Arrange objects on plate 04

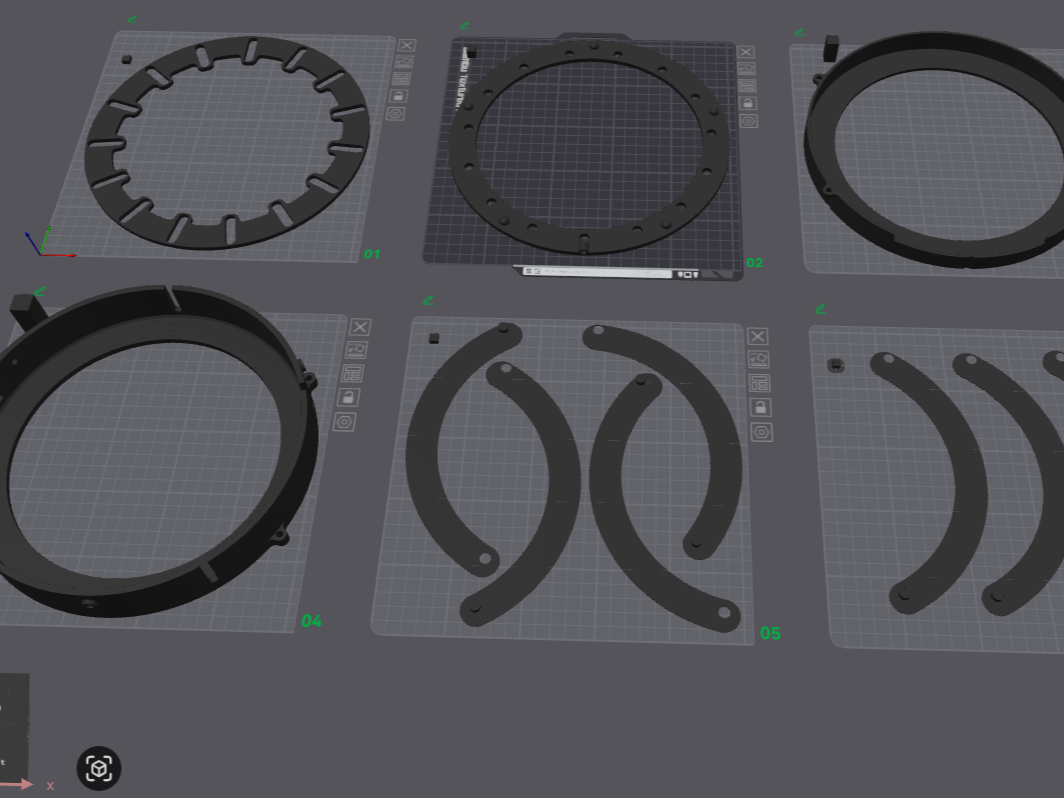(x=352, y=373)
